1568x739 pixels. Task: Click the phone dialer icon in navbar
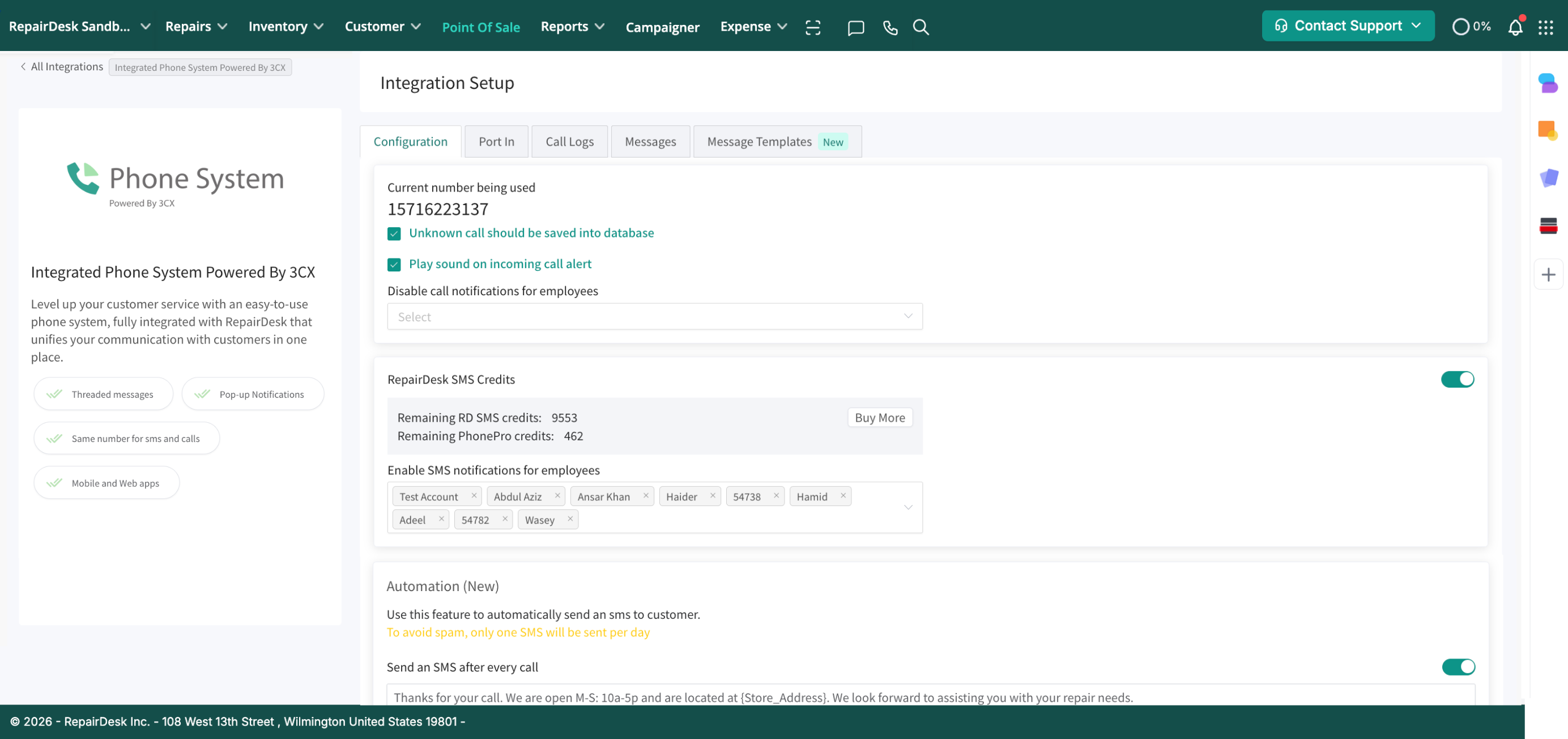[890, 27]
